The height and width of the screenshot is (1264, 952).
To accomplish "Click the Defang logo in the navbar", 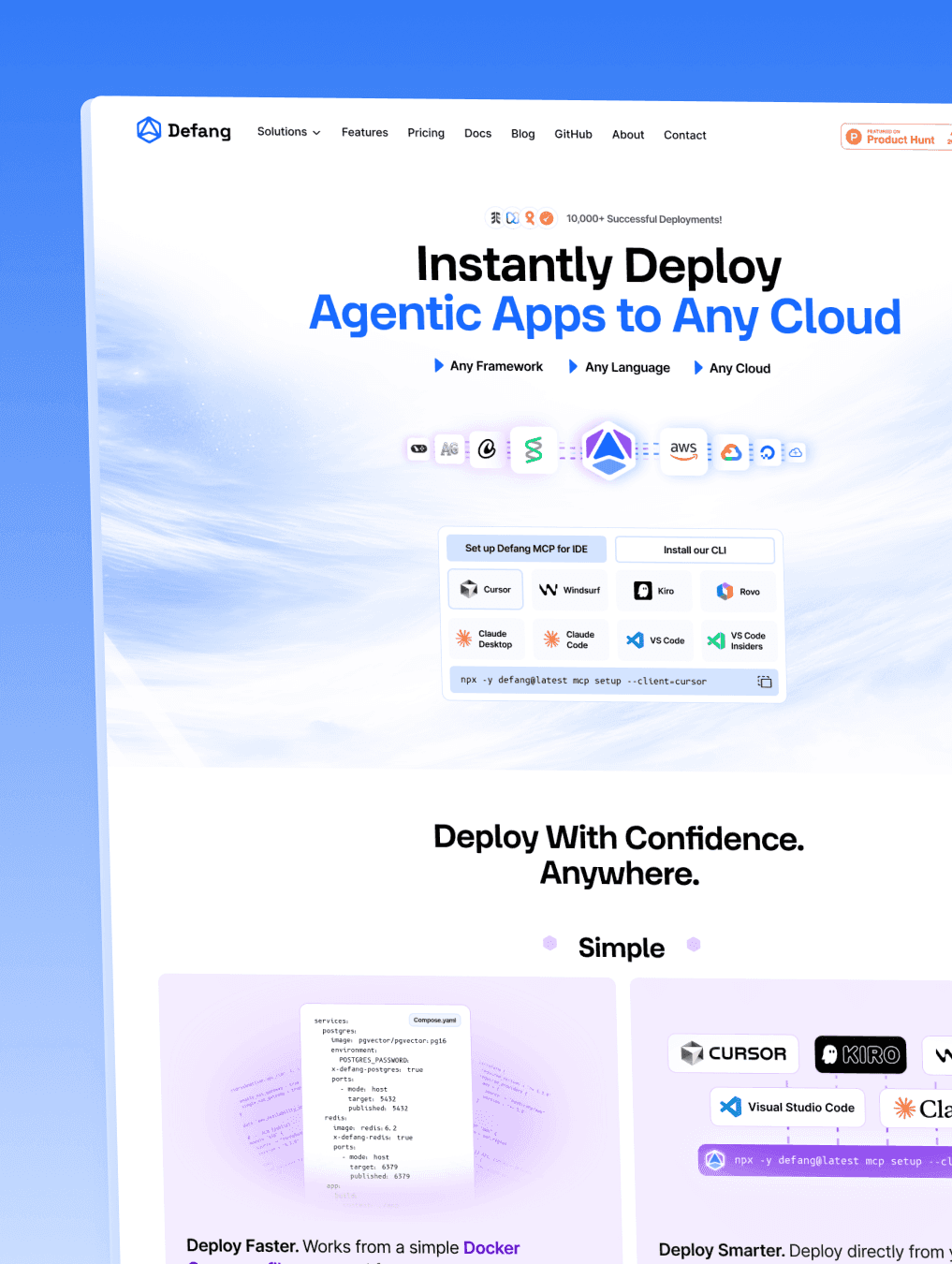I will 183,130.
